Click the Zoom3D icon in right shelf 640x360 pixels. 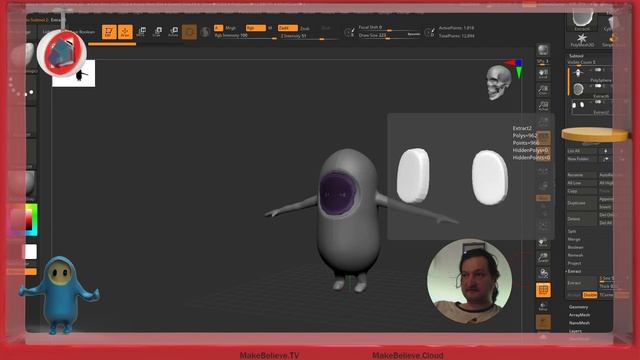point(543,258)
